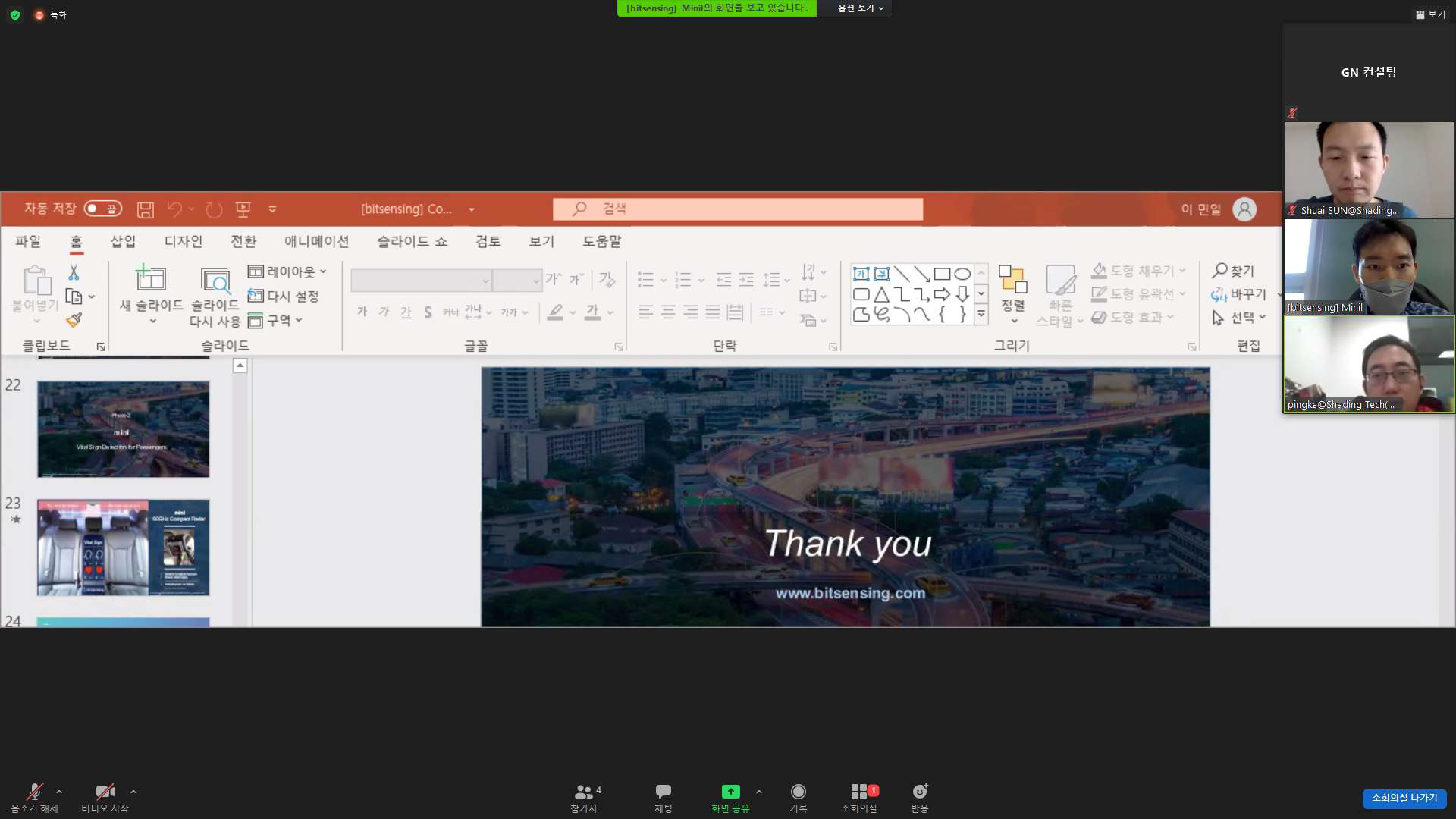Select the Oval shape in shapes gallery

[x=962, y=274]
